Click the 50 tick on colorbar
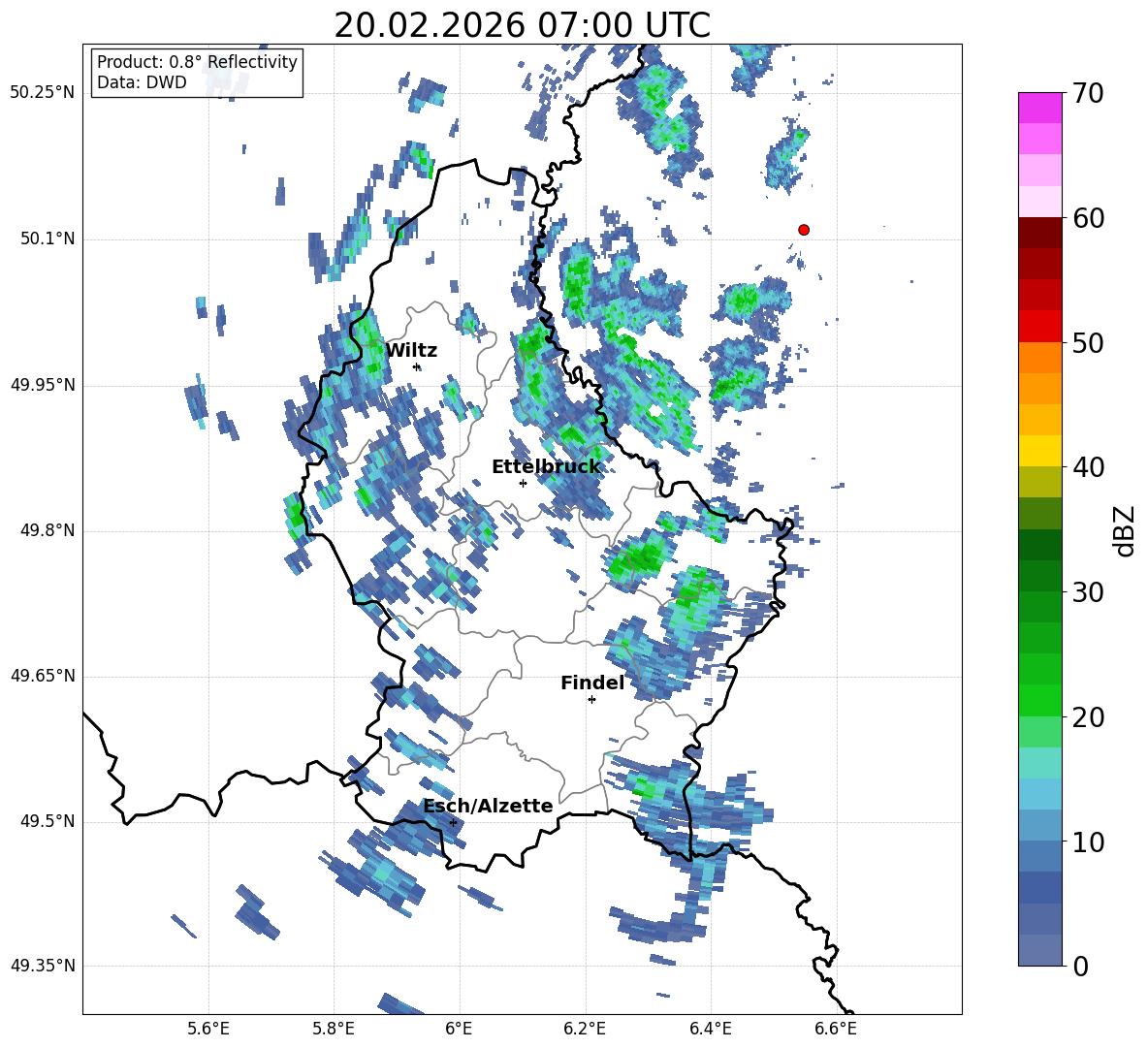The image size is (1148, 1048). [x=1087, y=342]
